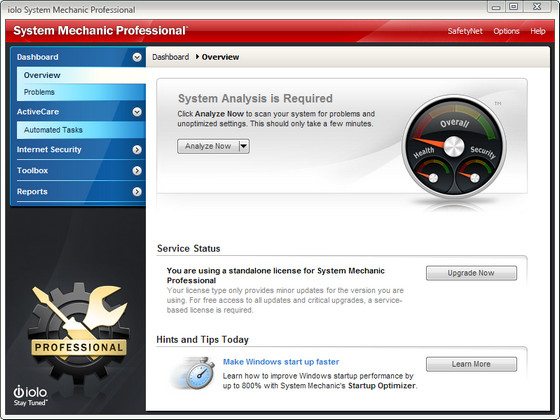
Task: Collapse the ActiveCare section chevron
Action: click(137, 112)
